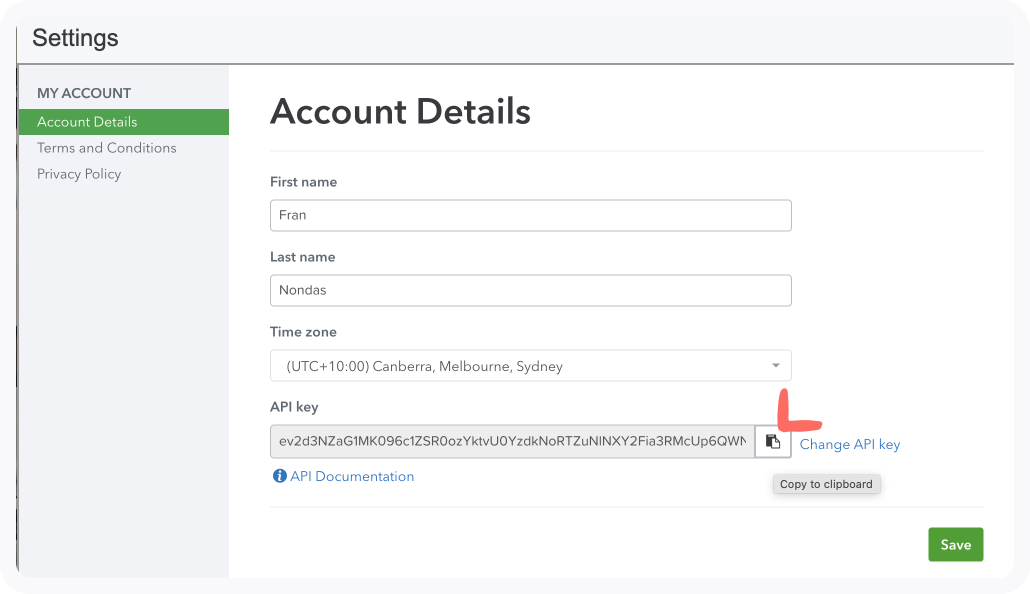Select the Last name field showing Nondas
The width and height of the screenshot is (1030, 594).
tap(530, 290)
